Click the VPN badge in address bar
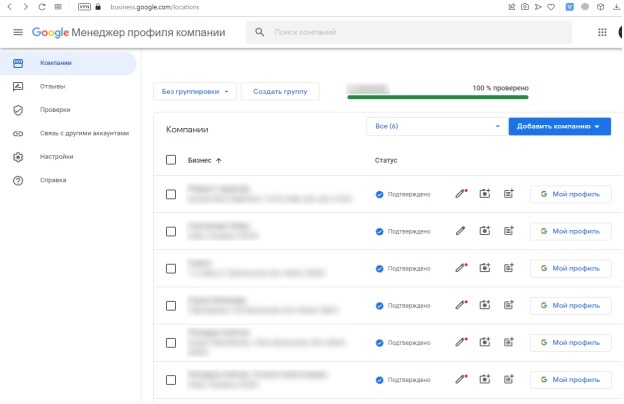 84,7
